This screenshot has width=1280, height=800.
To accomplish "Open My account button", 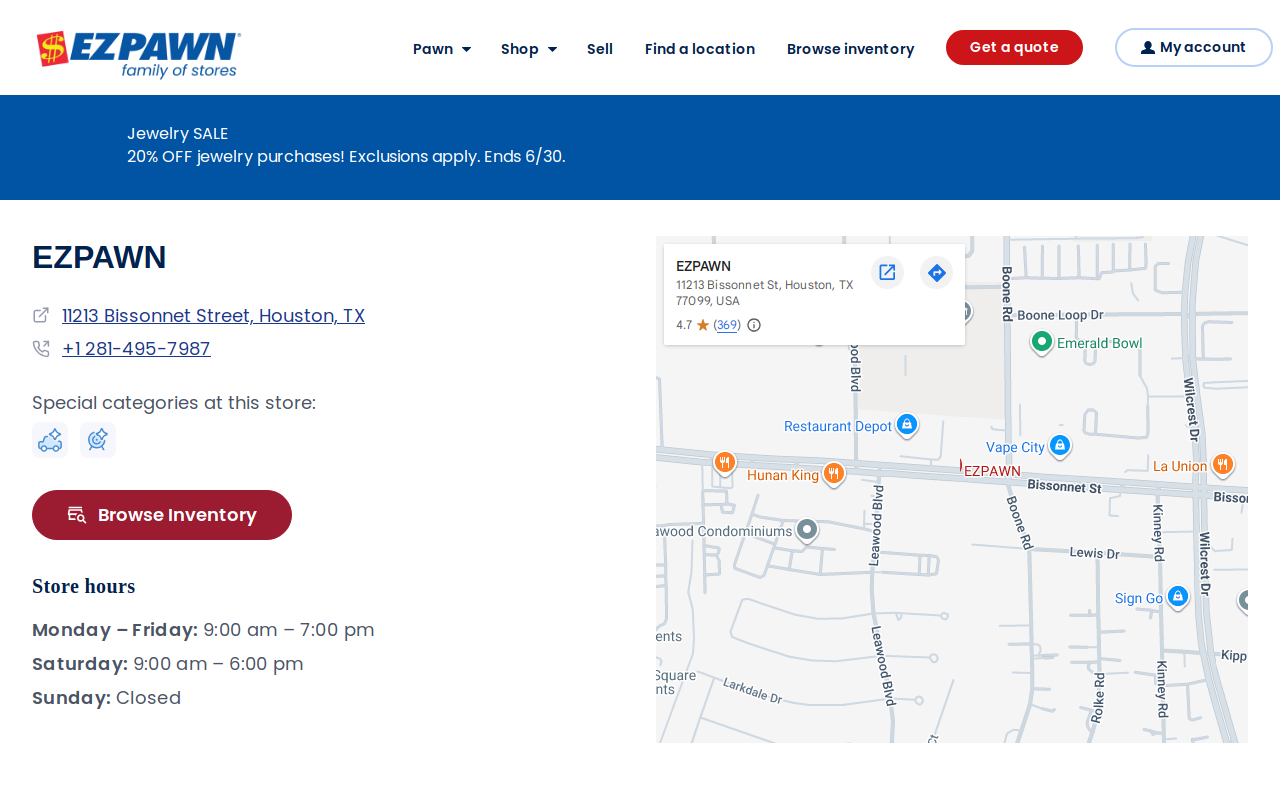I will pos(1194,47).
